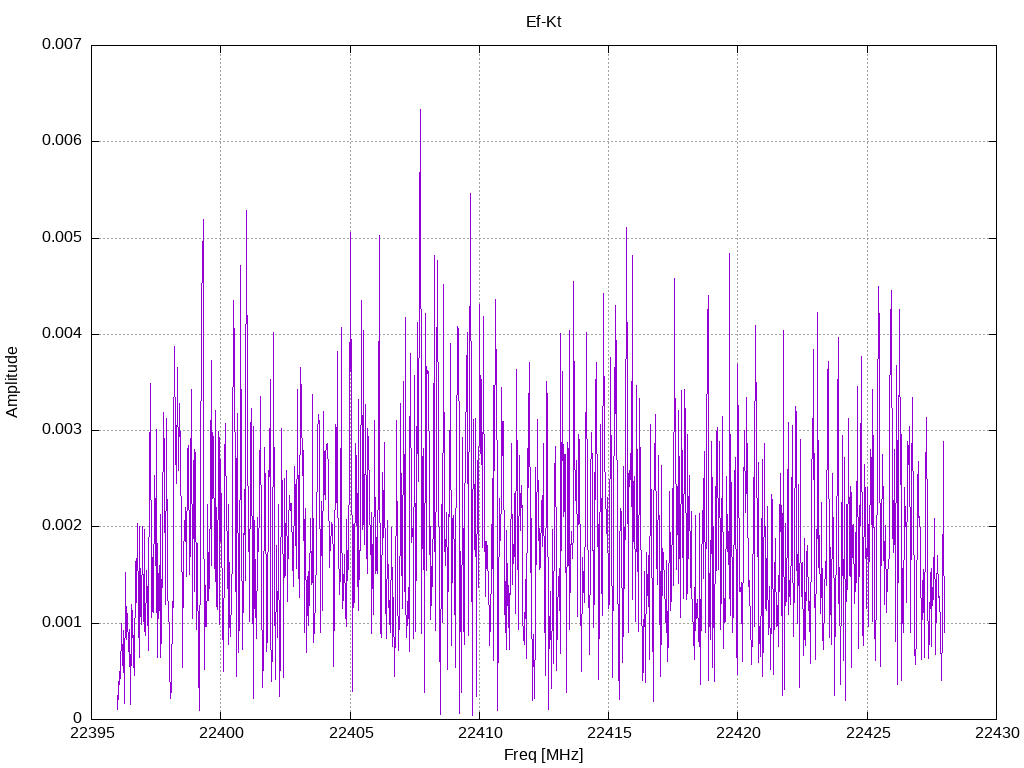Click the x-axis value 22395
This screenshot has height=768, width=1024.
click(91, 733)
